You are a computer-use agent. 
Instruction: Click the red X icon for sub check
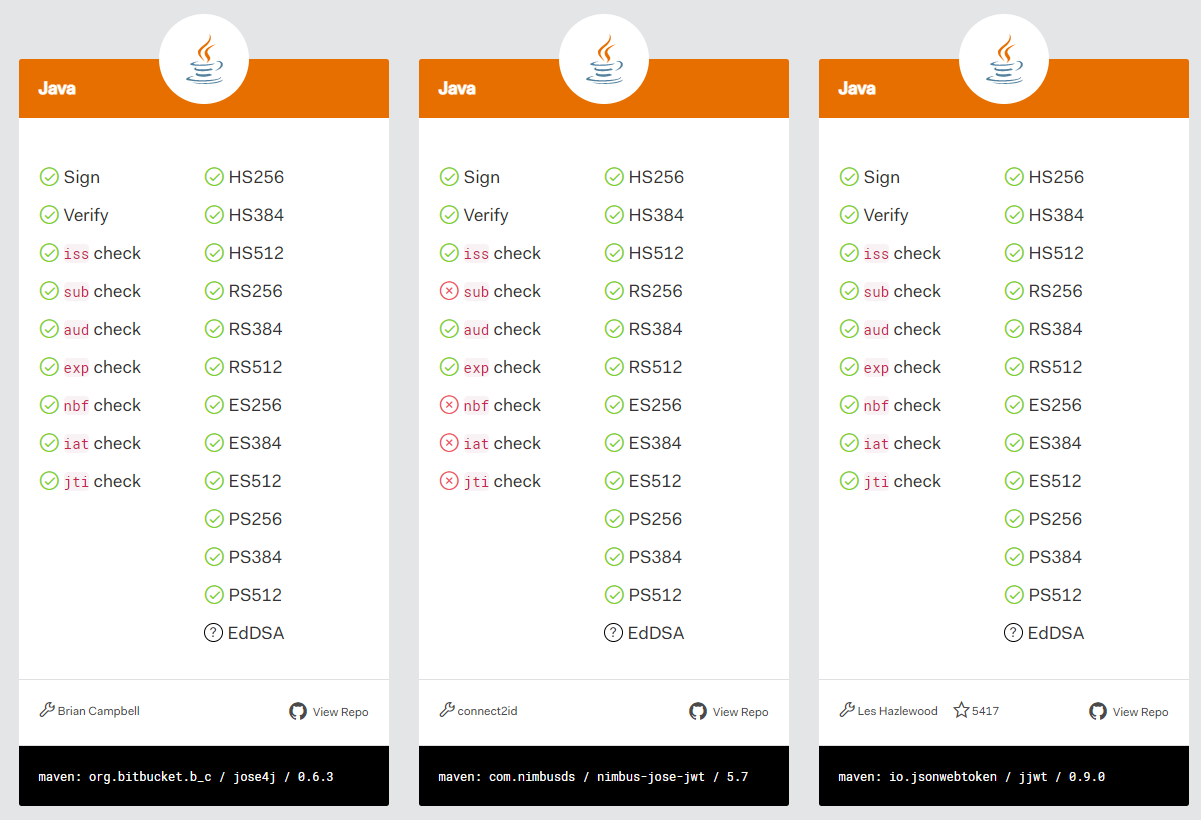449,291
